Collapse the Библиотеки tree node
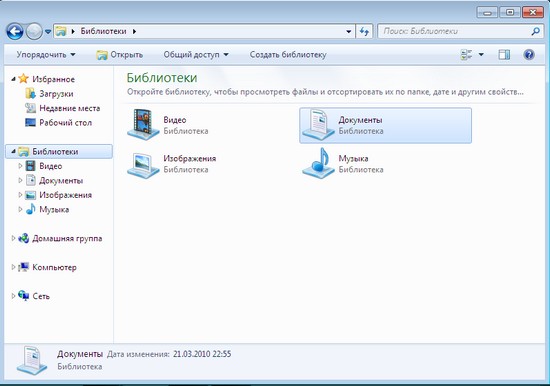The image size is (550, 386). tap(13, 151)
